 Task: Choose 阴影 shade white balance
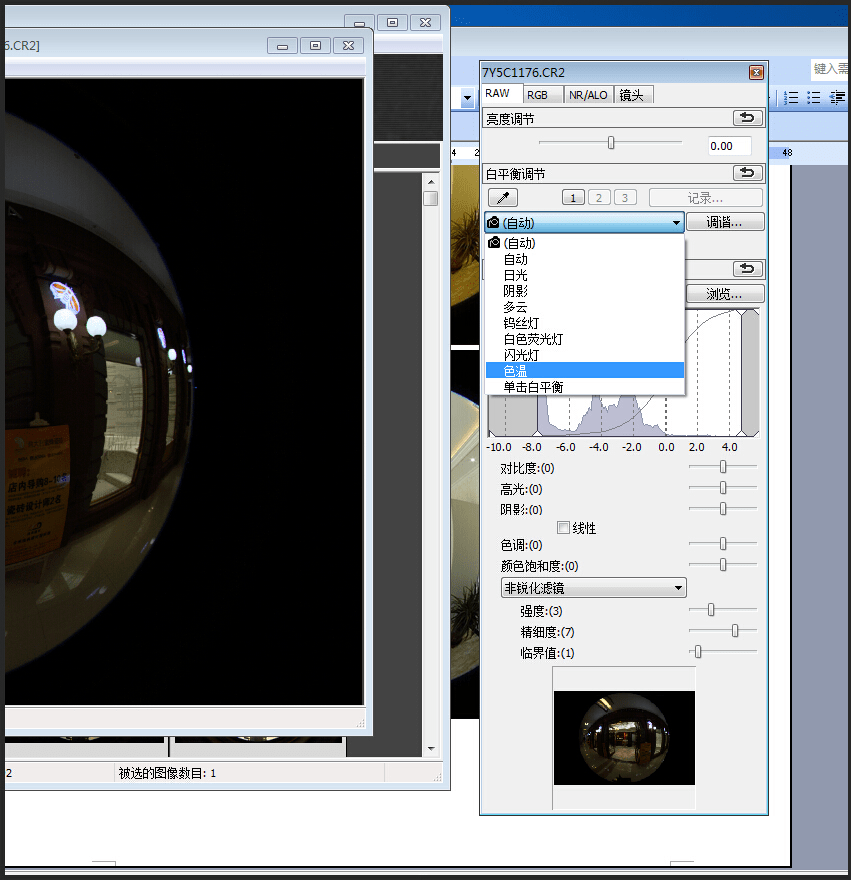pyautogui.click(x=584, y=291)
